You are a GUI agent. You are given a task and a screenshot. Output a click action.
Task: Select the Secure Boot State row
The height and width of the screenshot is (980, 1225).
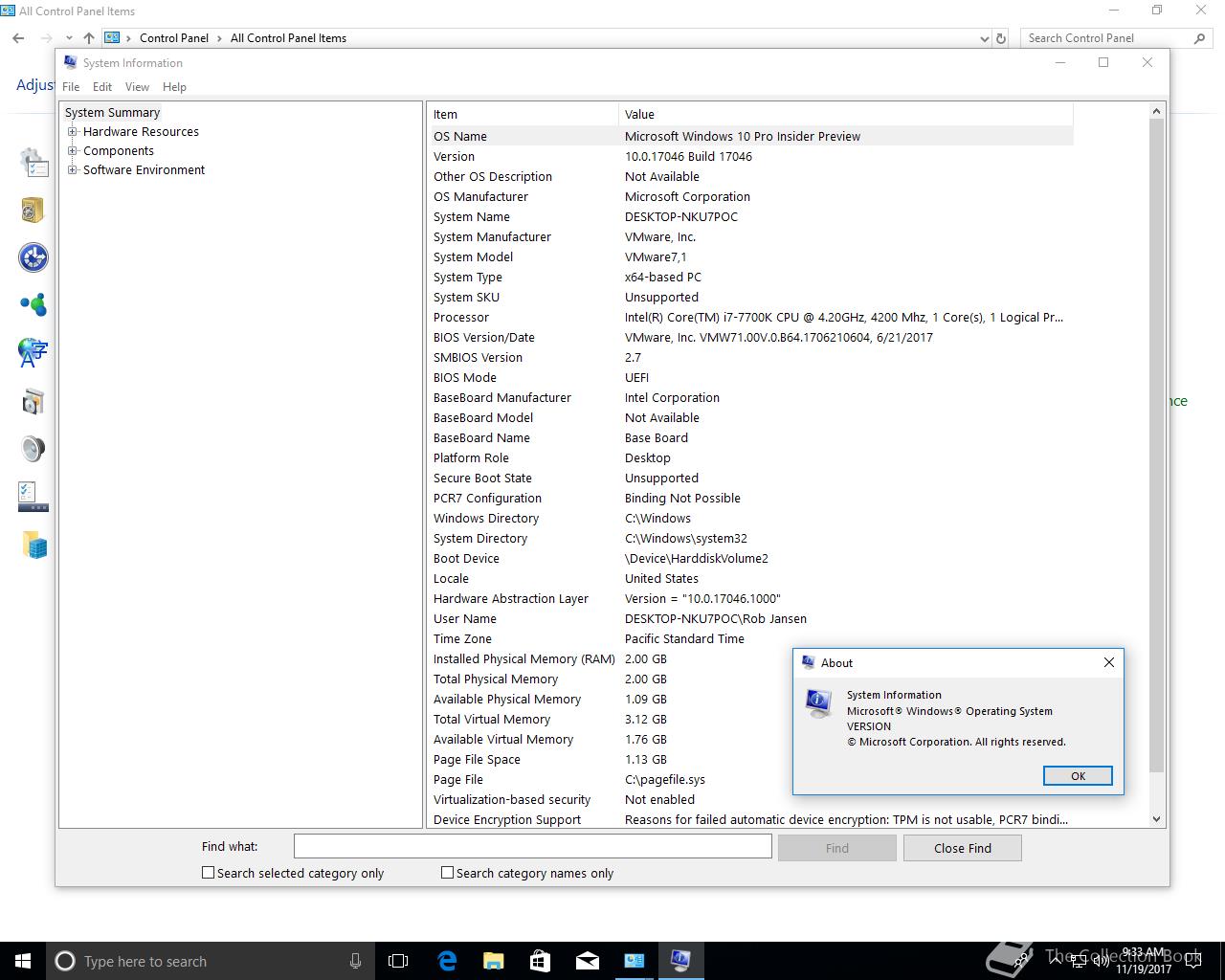(x=751, y=478)
